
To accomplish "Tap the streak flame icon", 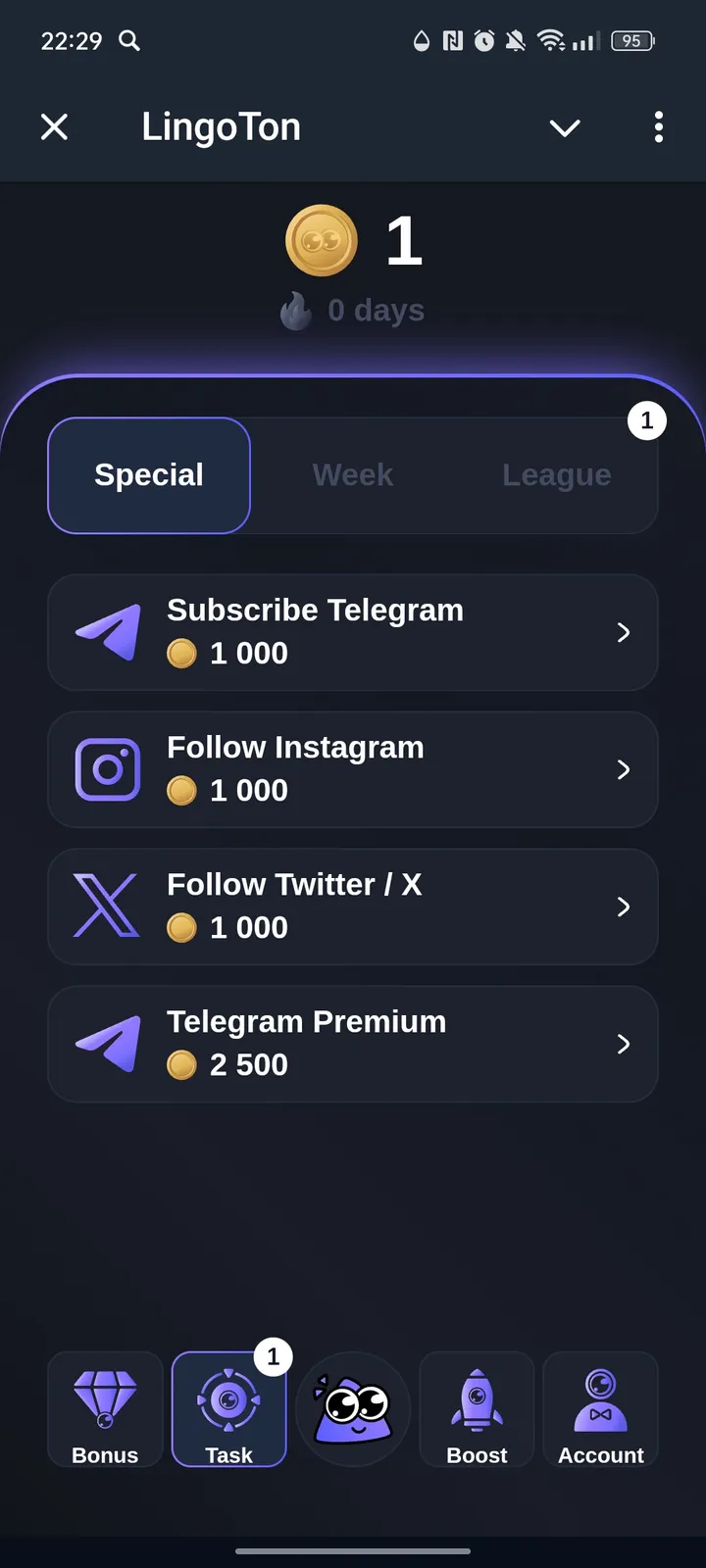I will pos(296,311).
